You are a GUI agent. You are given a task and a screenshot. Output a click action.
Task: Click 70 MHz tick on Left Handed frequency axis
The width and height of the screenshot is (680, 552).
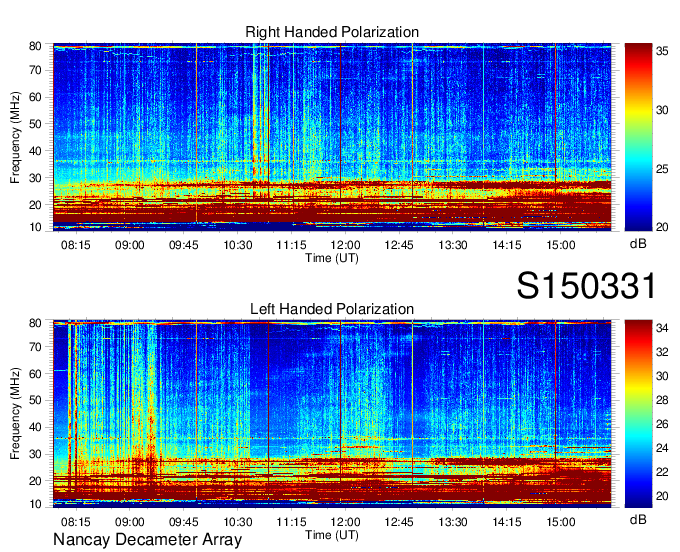tap(35, 347)
